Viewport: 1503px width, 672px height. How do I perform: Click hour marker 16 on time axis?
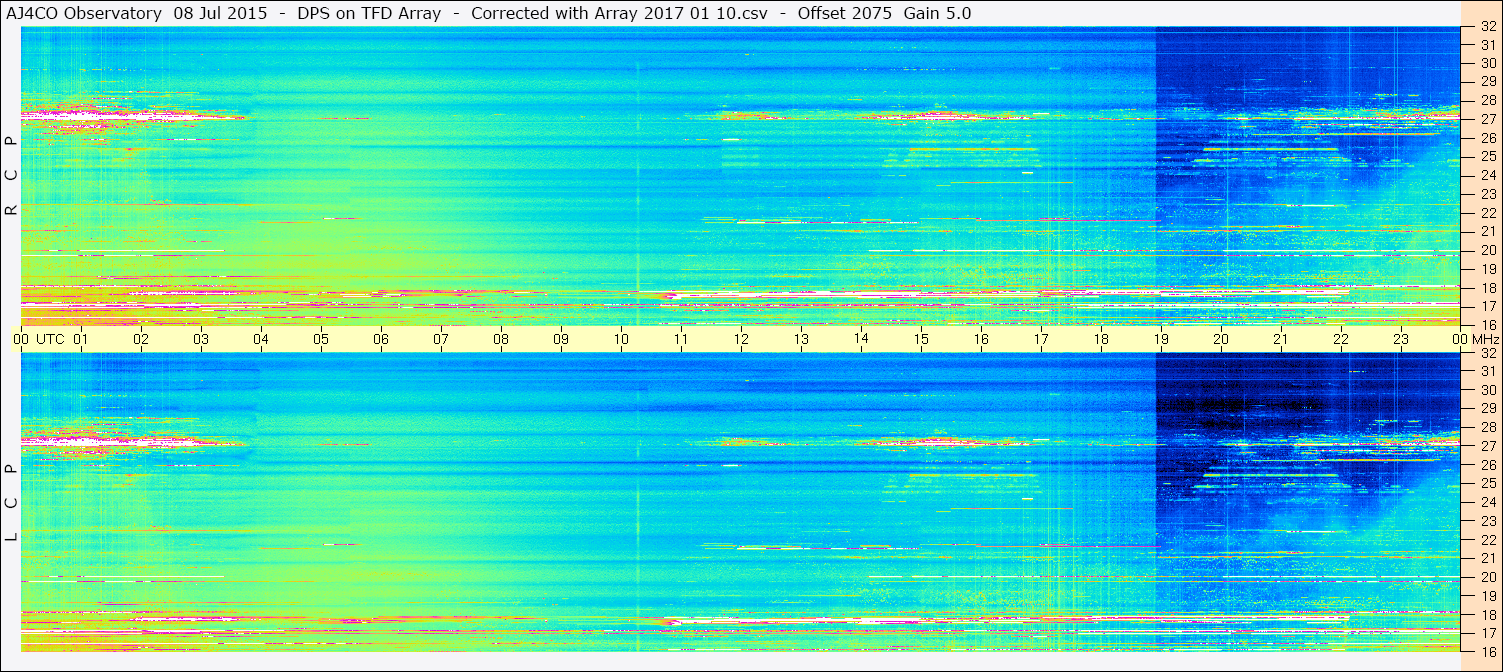click(x=981, y=339)
